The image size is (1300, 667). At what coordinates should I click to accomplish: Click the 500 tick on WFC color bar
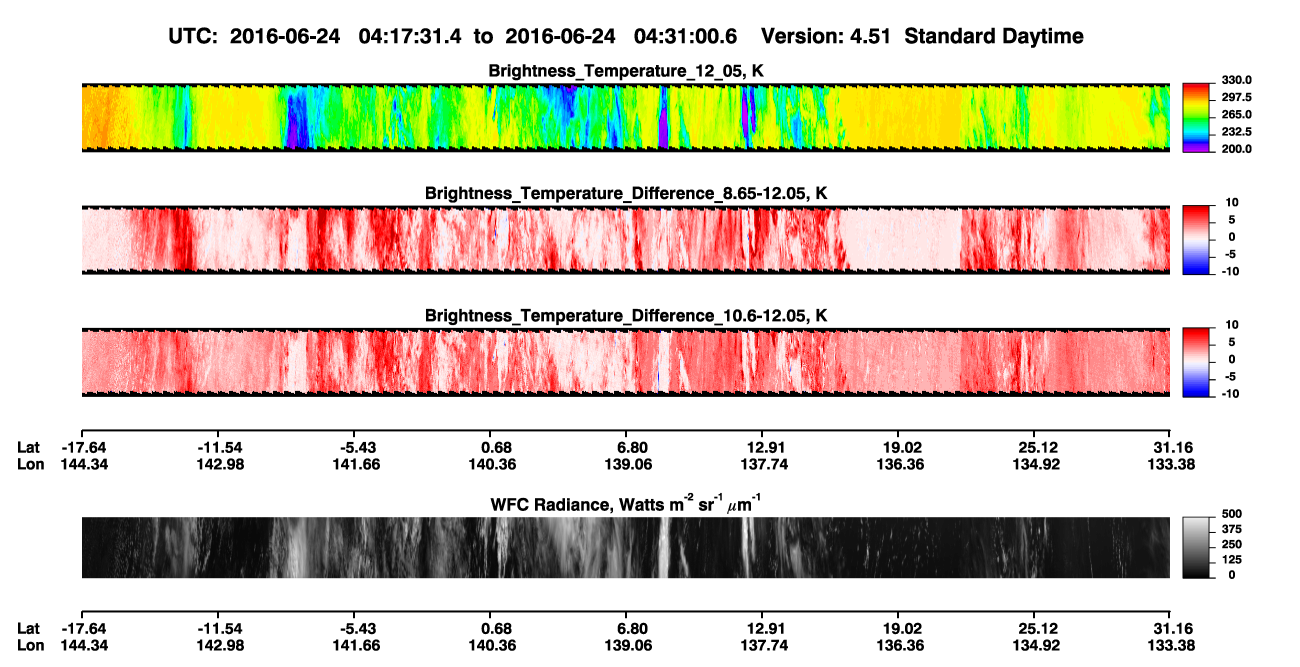(x=1230, y=514)
